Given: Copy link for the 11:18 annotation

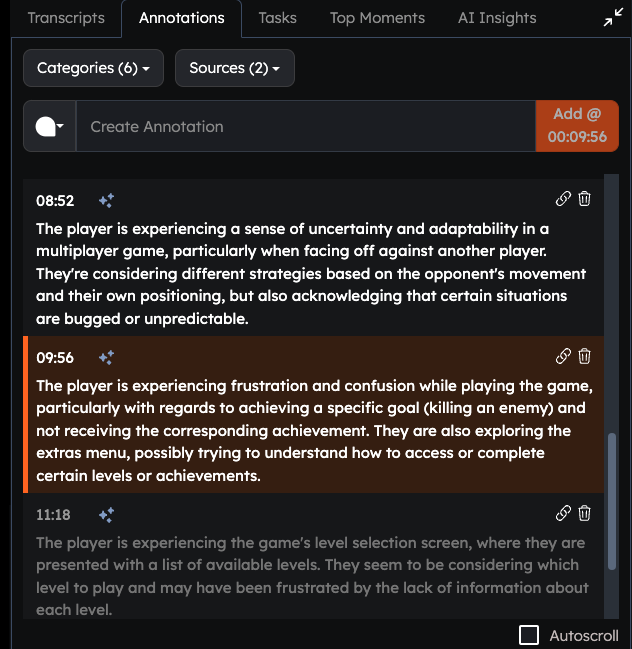Looking at the screenshot, I should pyautogui.click(x=563, y=513).
